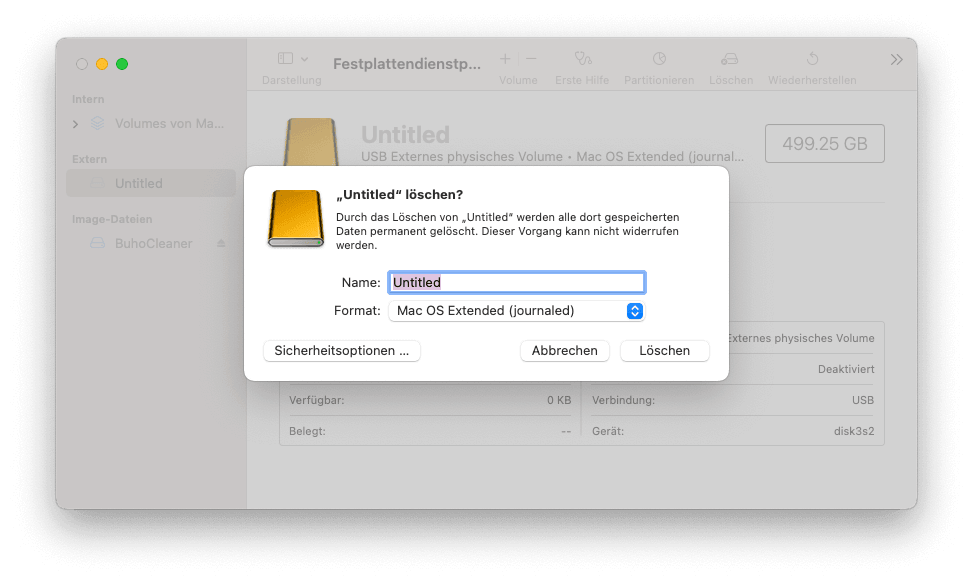Expand Volumes von Ma... in sidebar

point(76,124)
